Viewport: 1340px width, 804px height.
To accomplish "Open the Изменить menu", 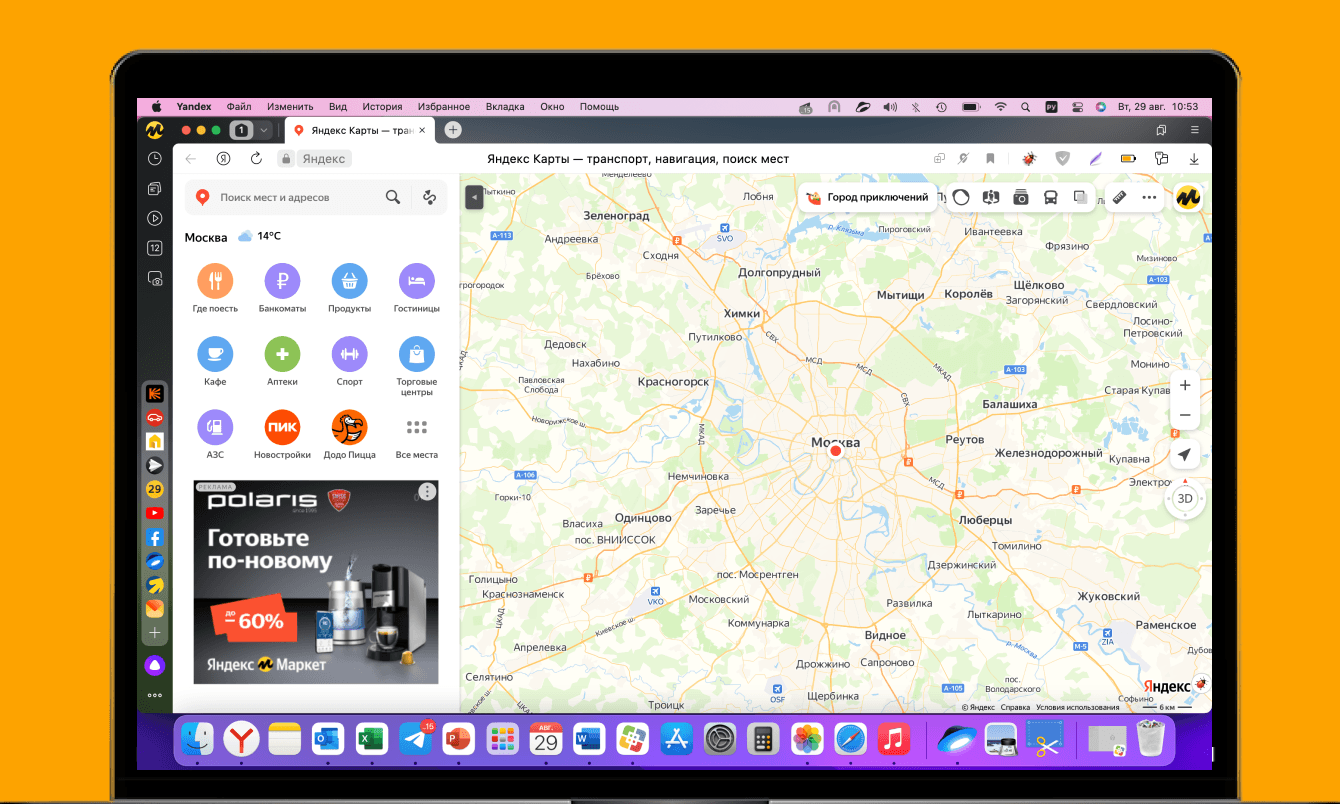I will point(290,106).
